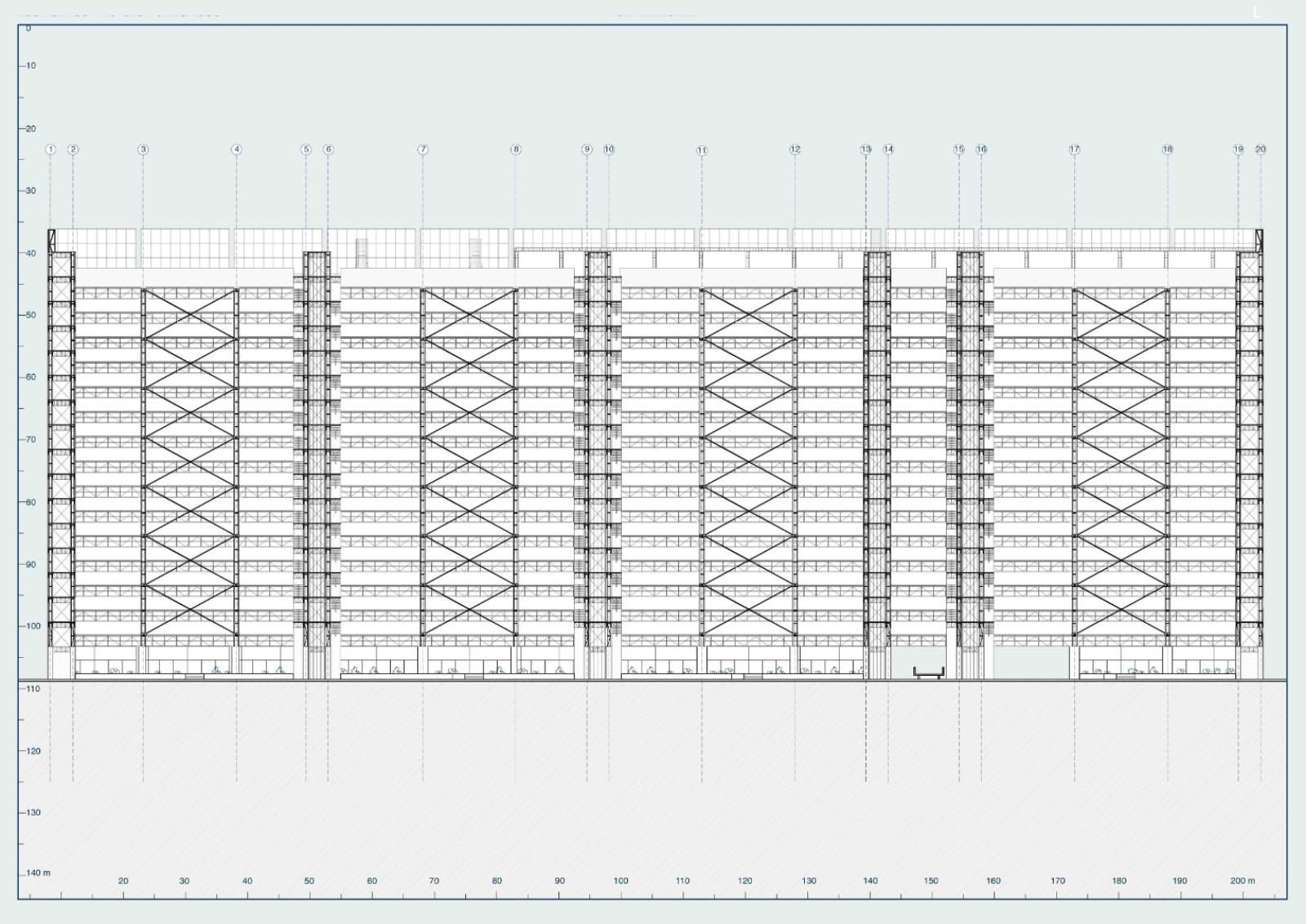
Task: Click grid bubble number 9
Action: tap(587, 149)
